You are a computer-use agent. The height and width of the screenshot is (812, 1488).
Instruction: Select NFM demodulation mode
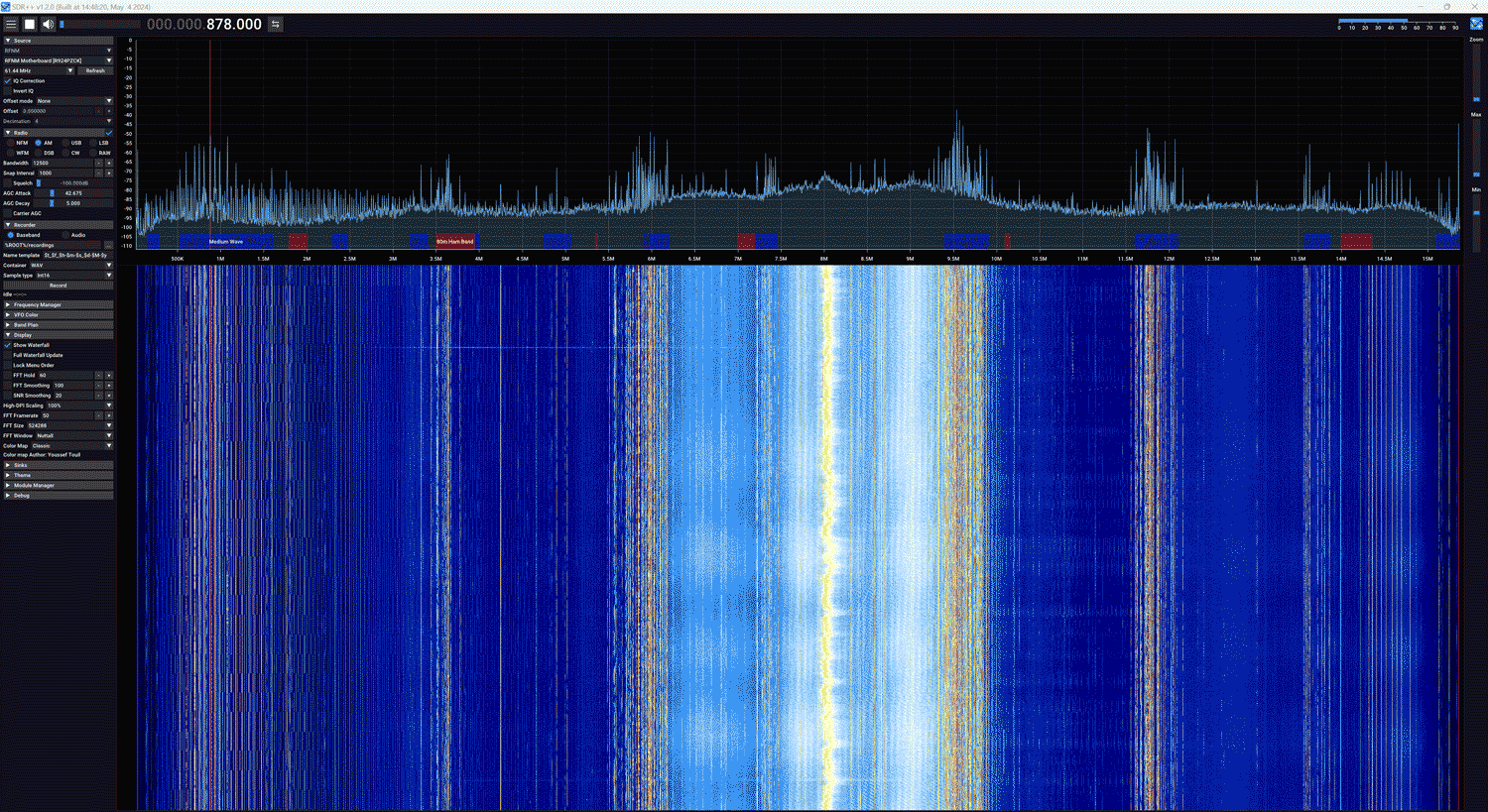click(x=11, y=143)
